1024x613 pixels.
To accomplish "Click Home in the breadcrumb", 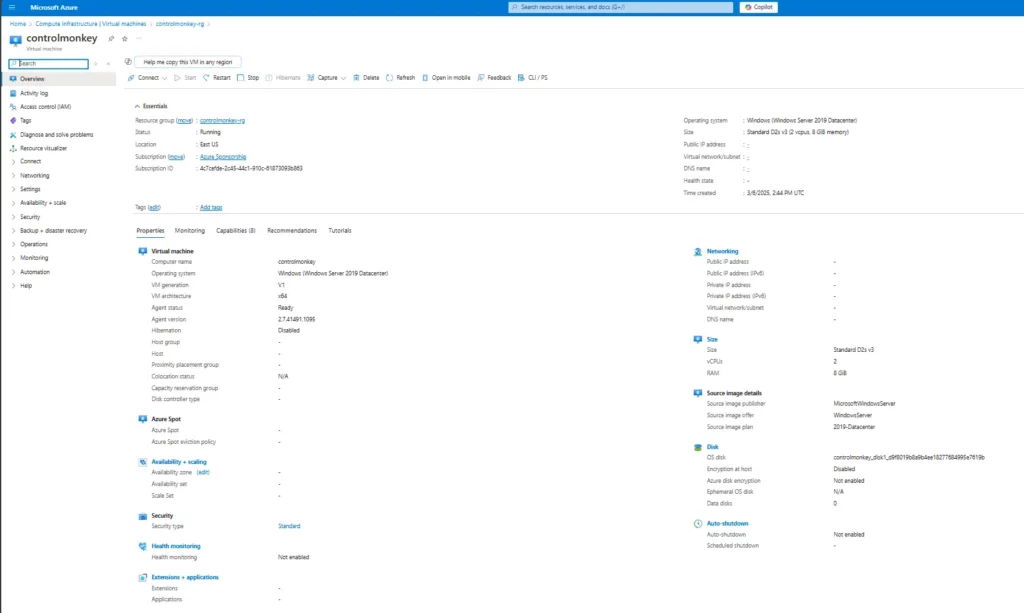I will 18,24.
